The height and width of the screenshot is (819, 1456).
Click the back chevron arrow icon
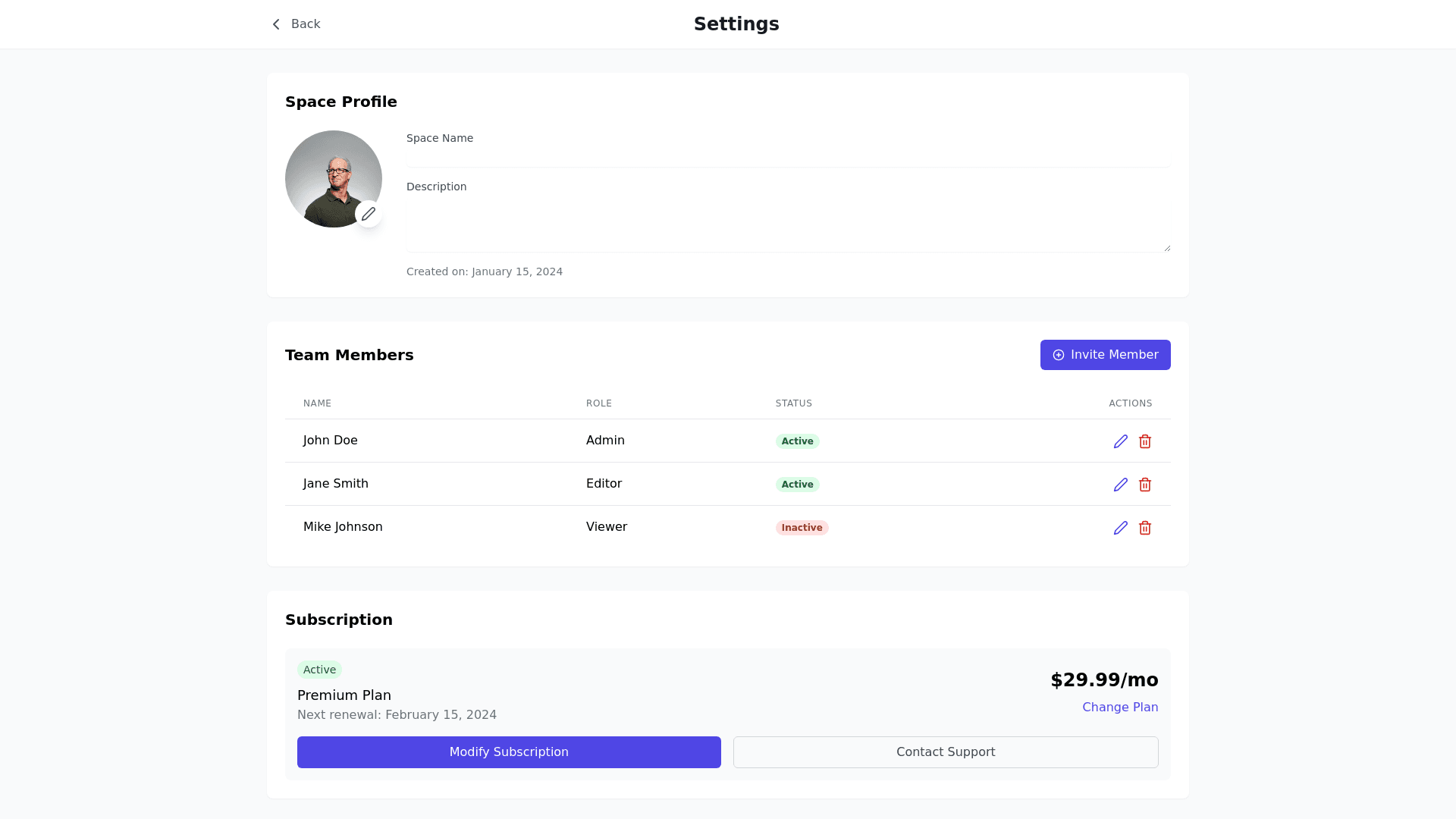(x=276, y=24)
